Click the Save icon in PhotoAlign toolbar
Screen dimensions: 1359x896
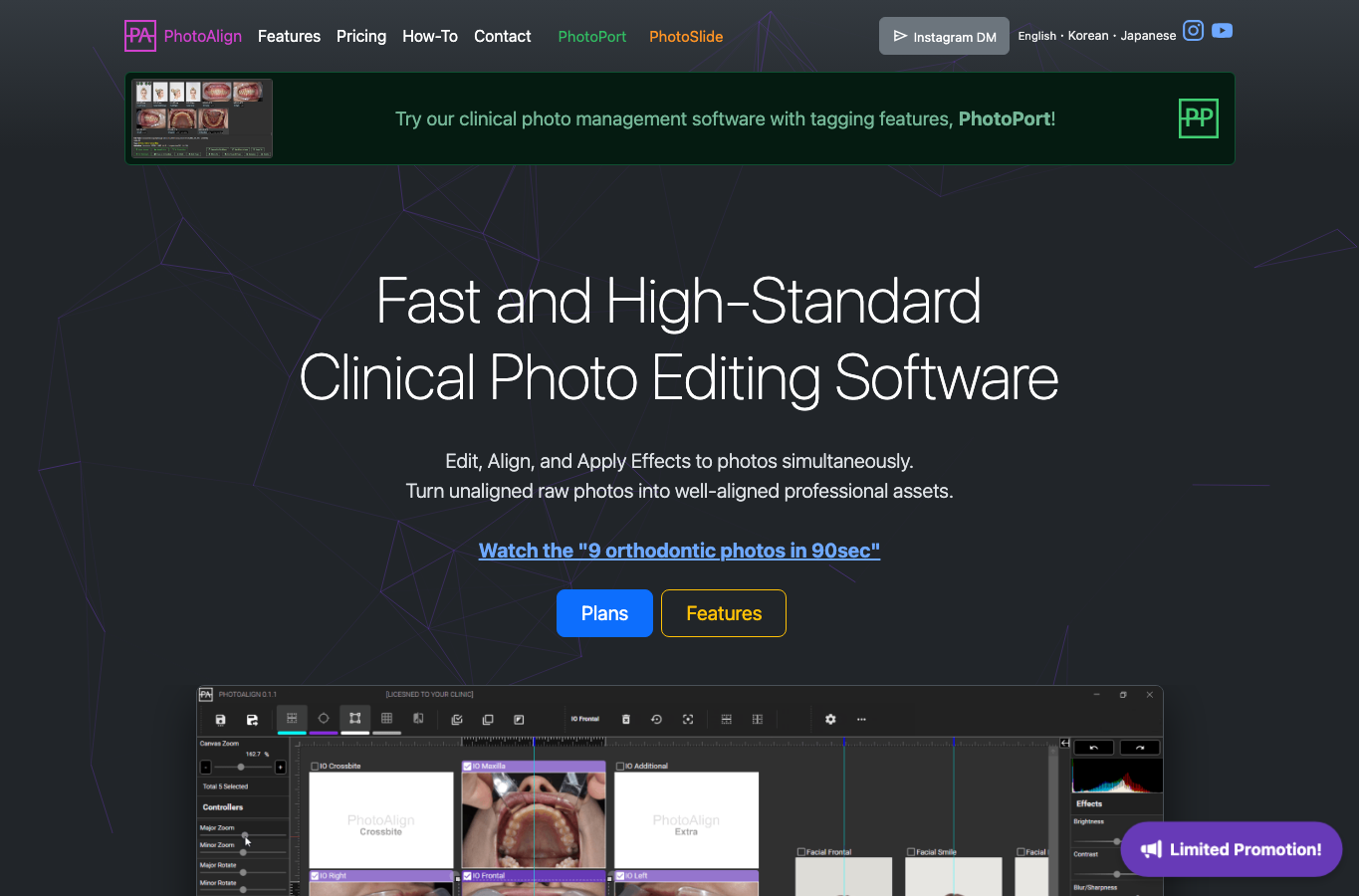coord(221,720)
